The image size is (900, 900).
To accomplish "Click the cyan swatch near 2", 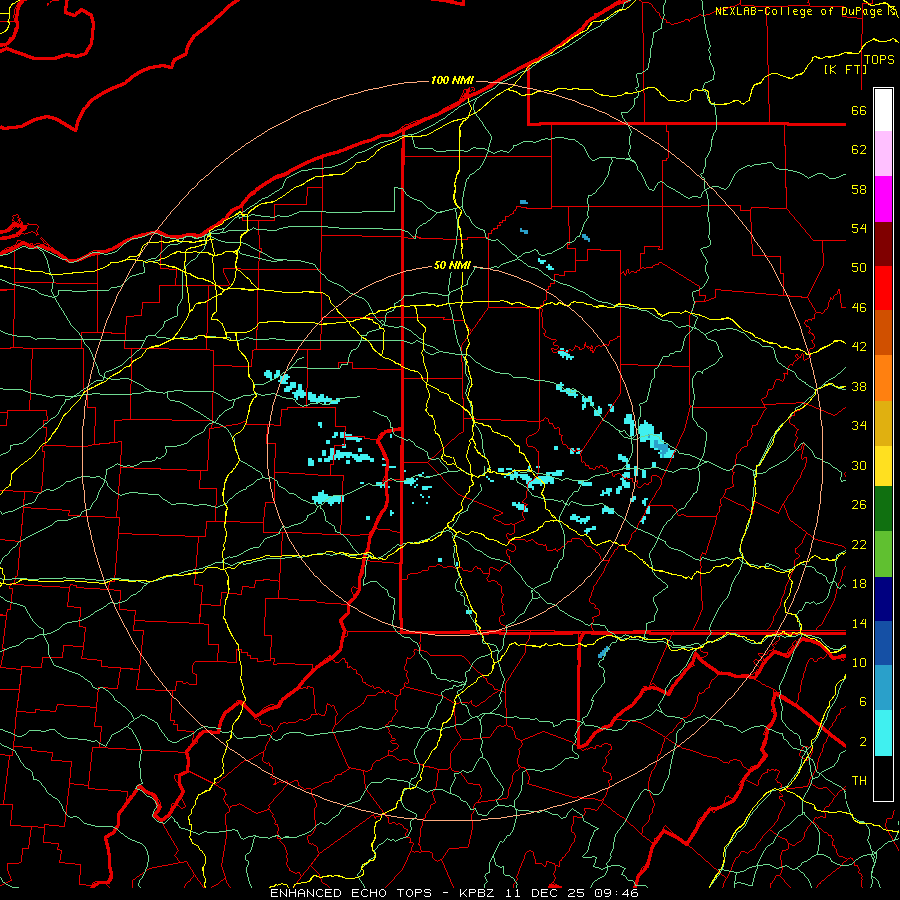I will click(883, 733).
